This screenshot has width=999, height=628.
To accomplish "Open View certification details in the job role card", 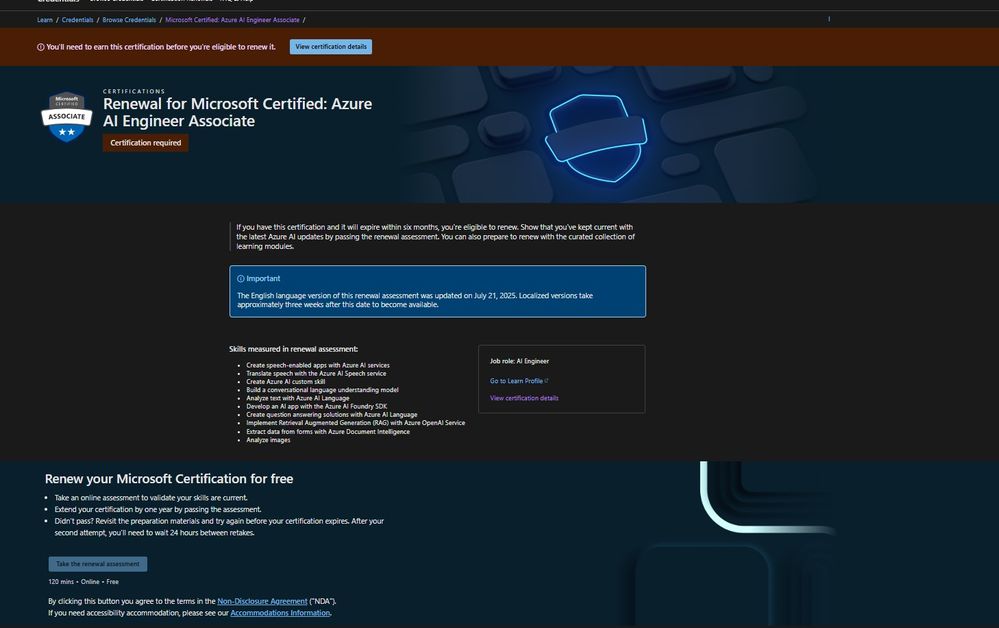I will 524,398.
